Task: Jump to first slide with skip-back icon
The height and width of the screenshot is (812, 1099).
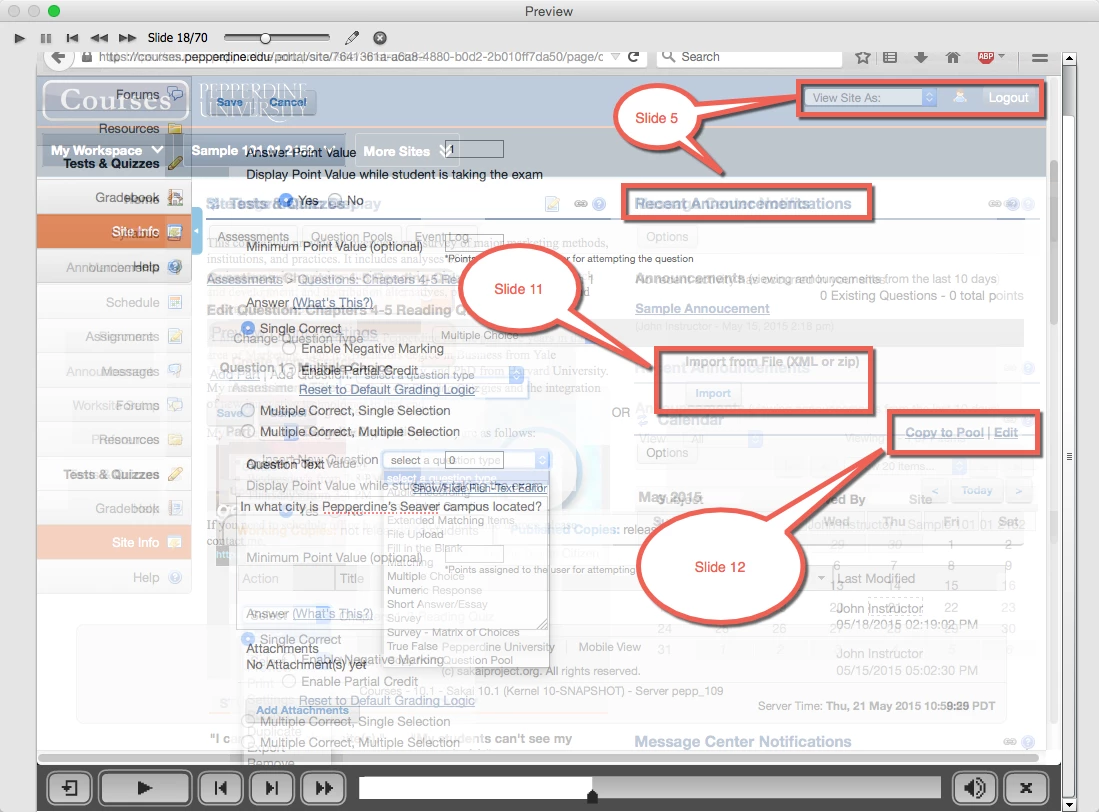Action: pyautogui.click(x=72, y=38)
